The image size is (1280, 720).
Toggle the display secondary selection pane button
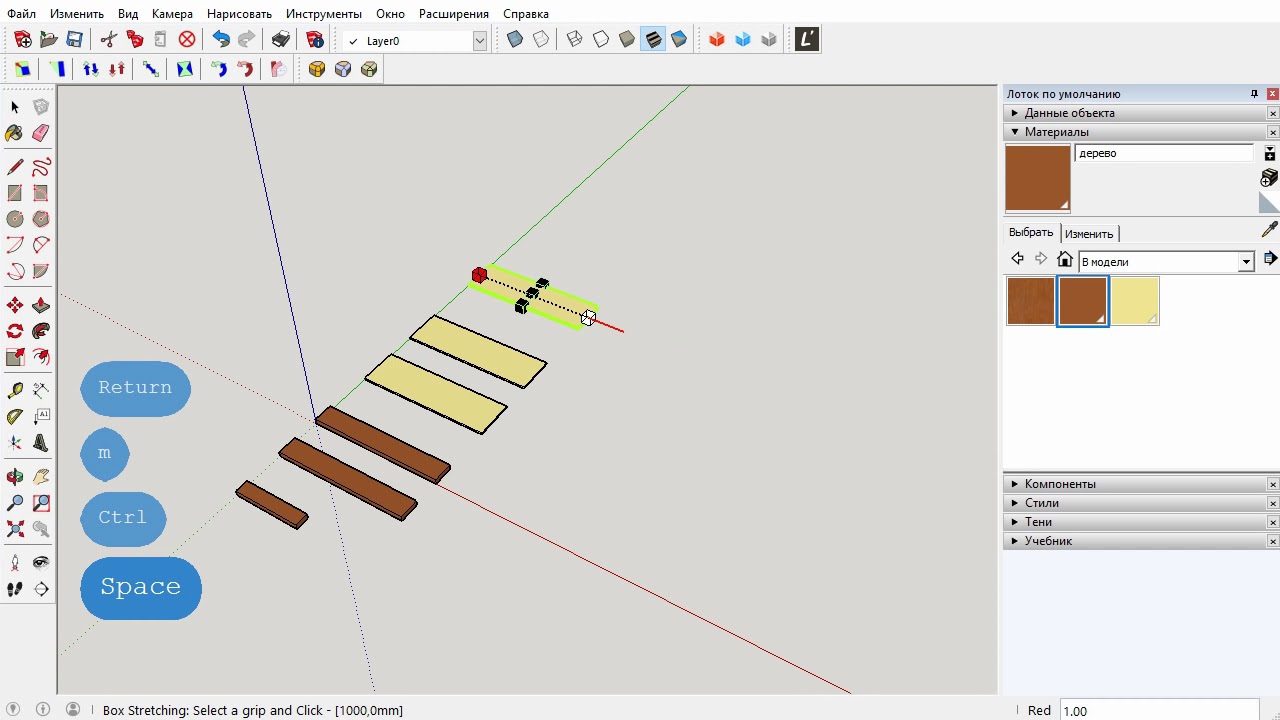(x=1270, y=153)
